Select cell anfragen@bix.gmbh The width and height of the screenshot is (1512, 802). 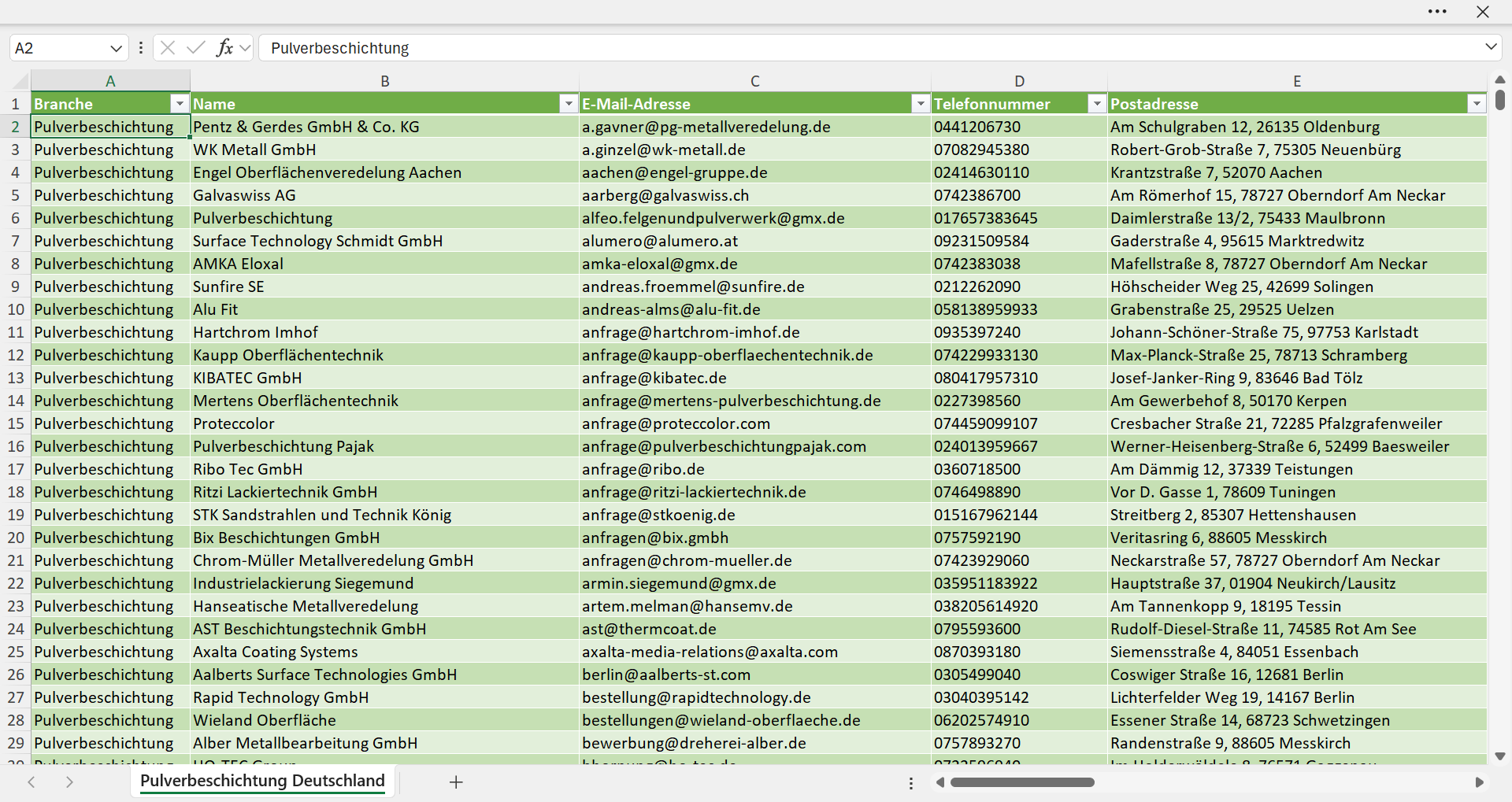point(754,538)
